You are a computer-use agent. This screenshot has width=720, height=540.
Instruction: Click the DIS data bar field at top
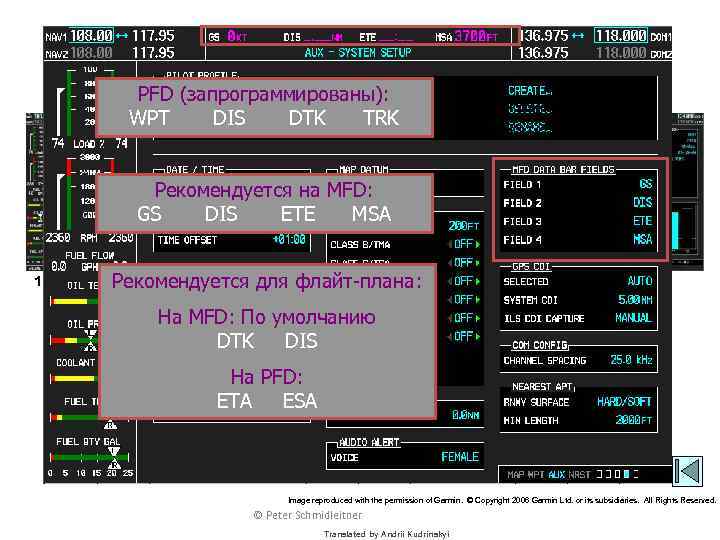(314, 37)
